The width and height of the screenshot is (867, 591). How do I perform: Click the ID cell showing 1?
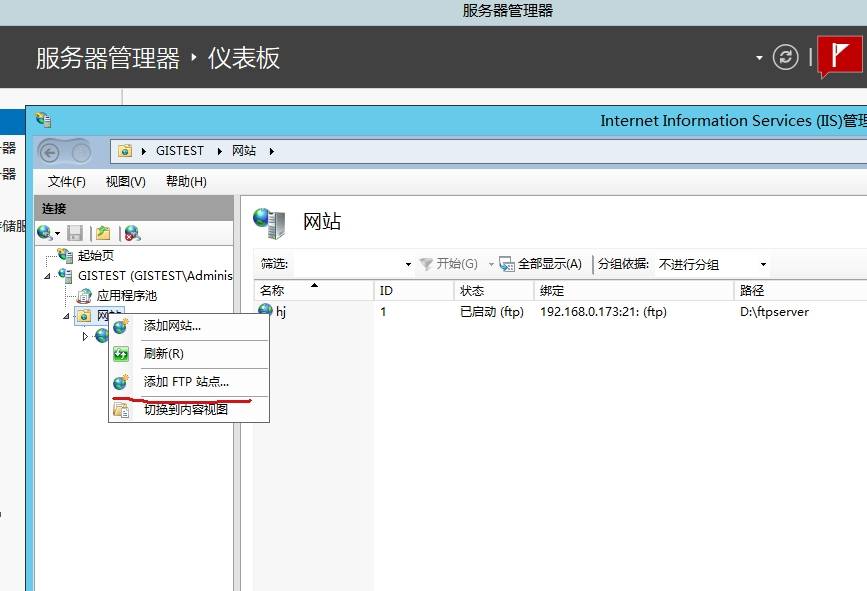point(383,312)
